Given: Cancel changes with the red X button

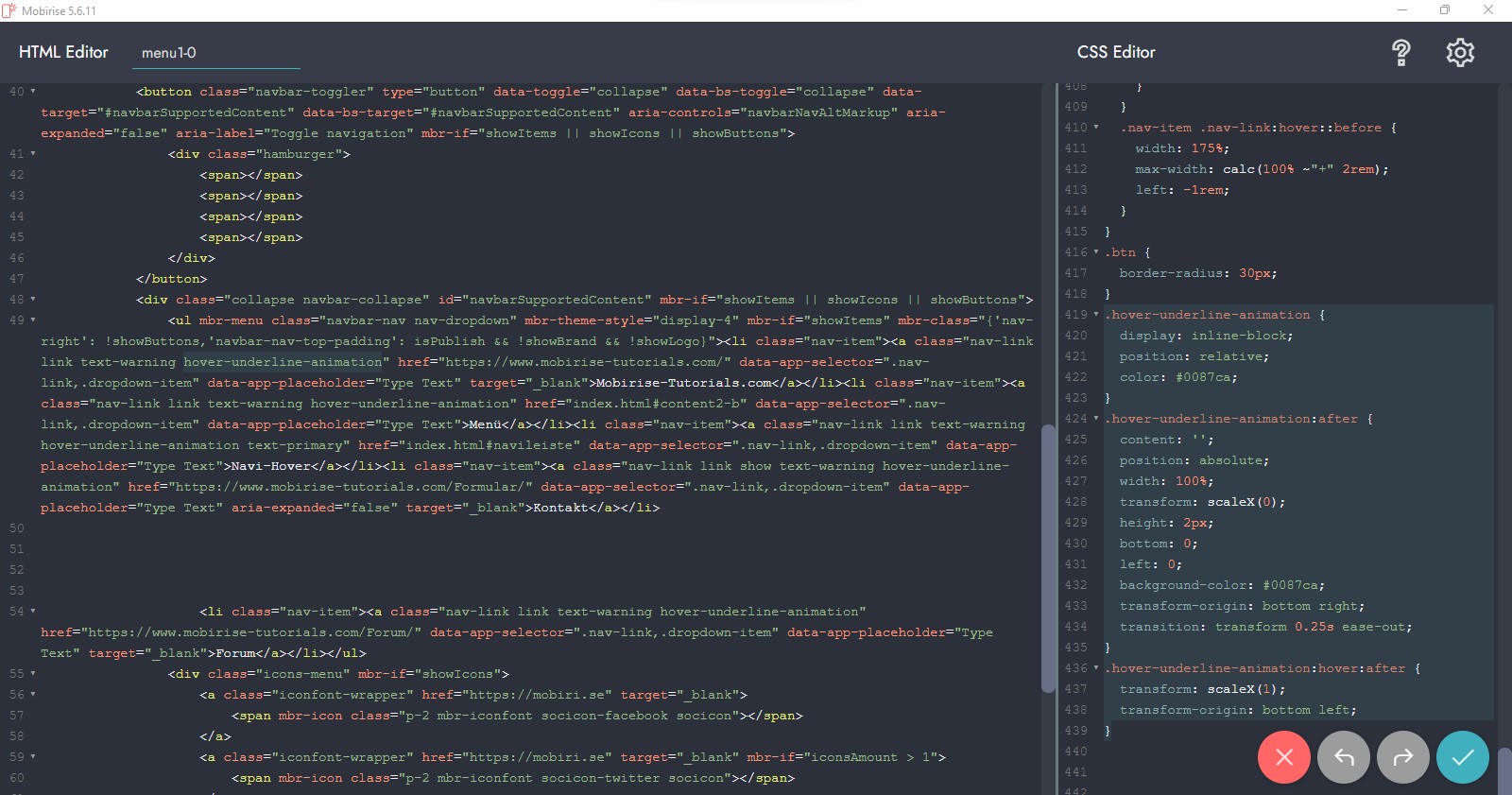Looking at the screenshot, I should (x=1283, y=757).
